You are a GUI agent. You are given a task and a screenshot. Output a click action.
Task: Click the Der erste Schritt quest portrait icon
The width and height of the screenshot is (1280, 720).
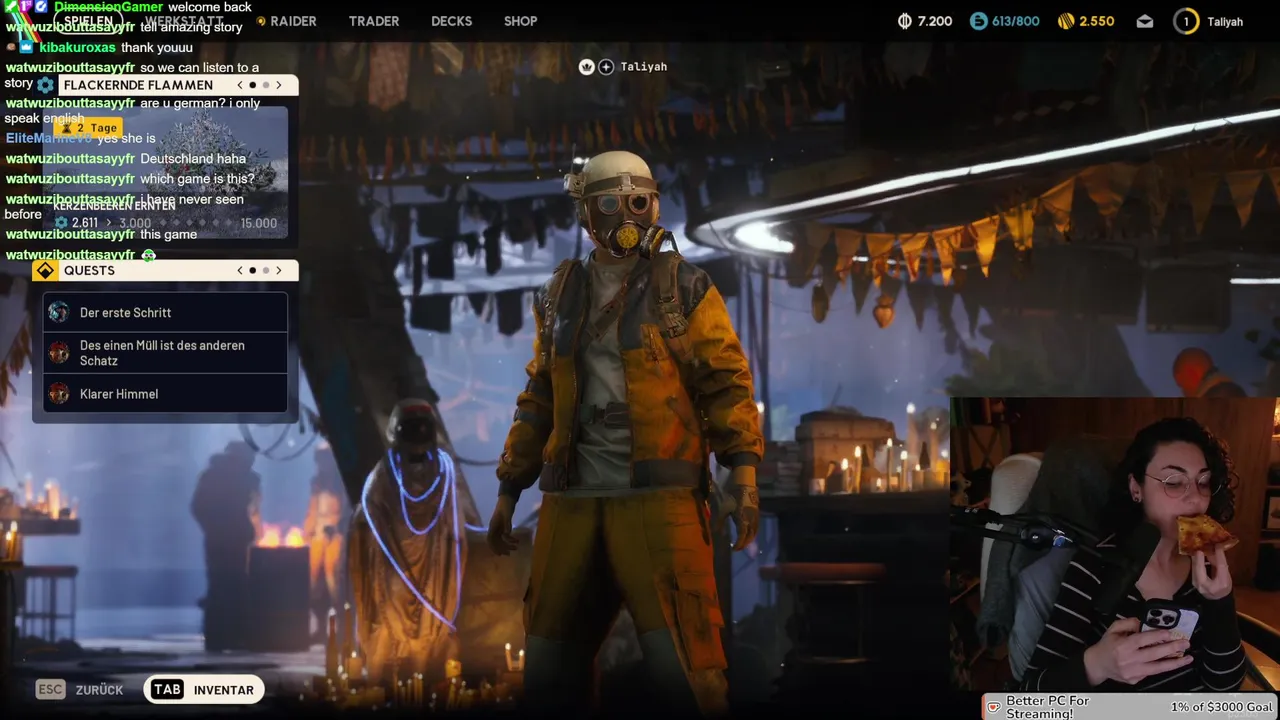tap(59, 313)
